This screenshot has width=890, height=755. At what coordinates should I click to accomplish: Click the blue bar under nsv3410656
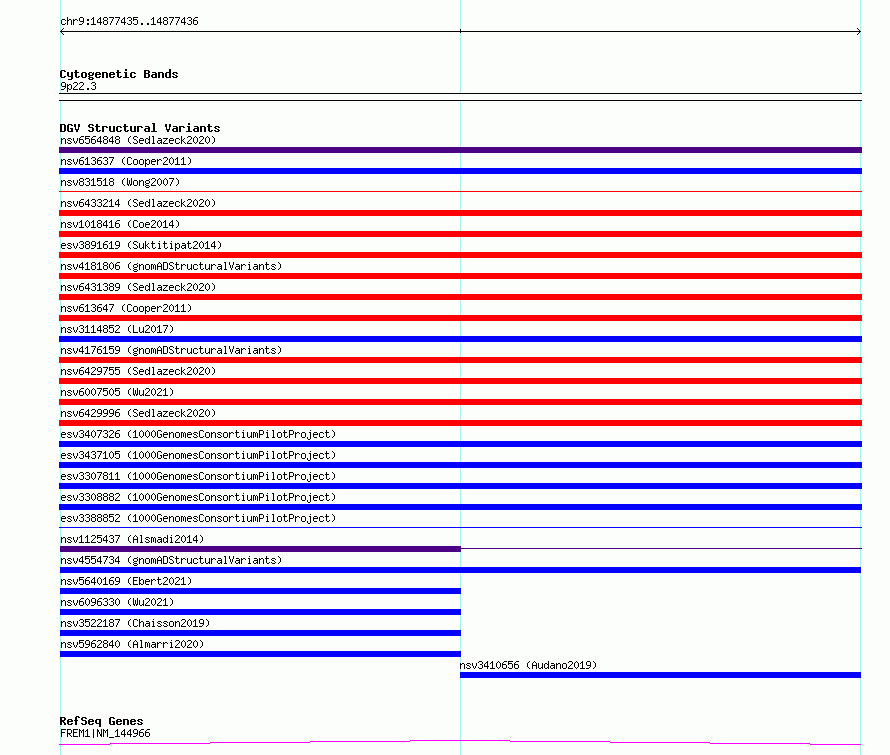[x=661, y=675]
